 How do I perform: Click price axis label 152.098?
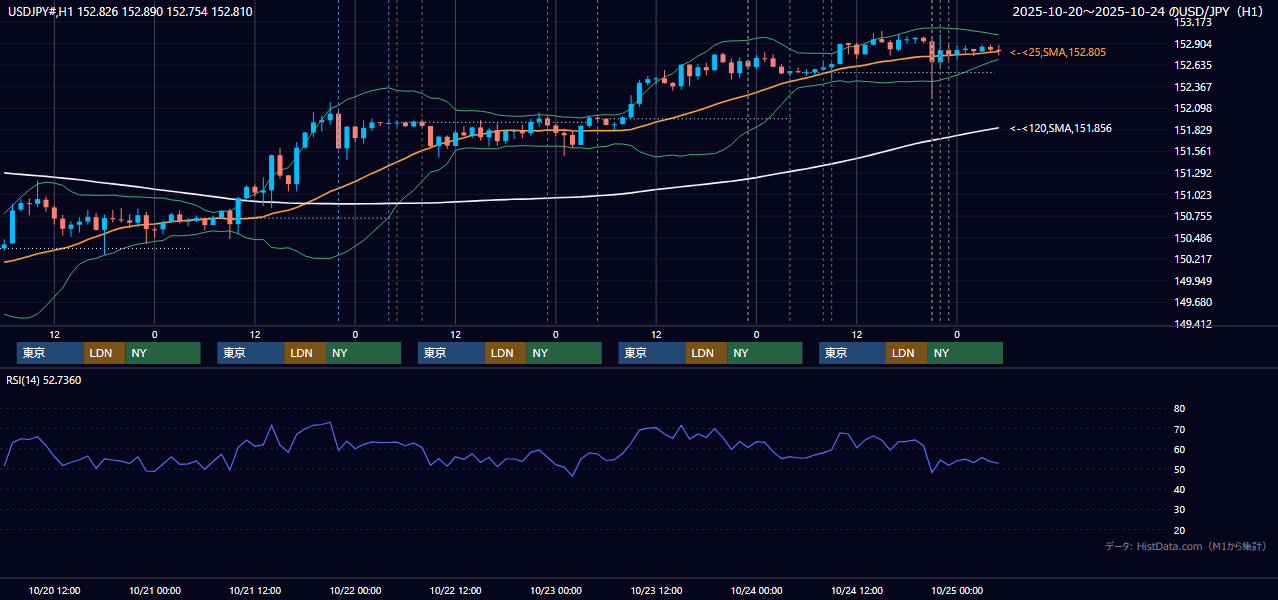coord(1193,108)
